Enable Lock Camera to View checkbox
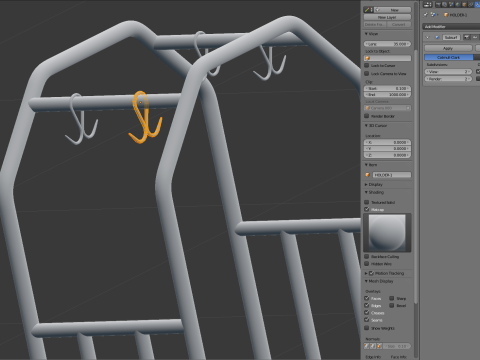Viewport: 480px width, 360px height. 367,73
